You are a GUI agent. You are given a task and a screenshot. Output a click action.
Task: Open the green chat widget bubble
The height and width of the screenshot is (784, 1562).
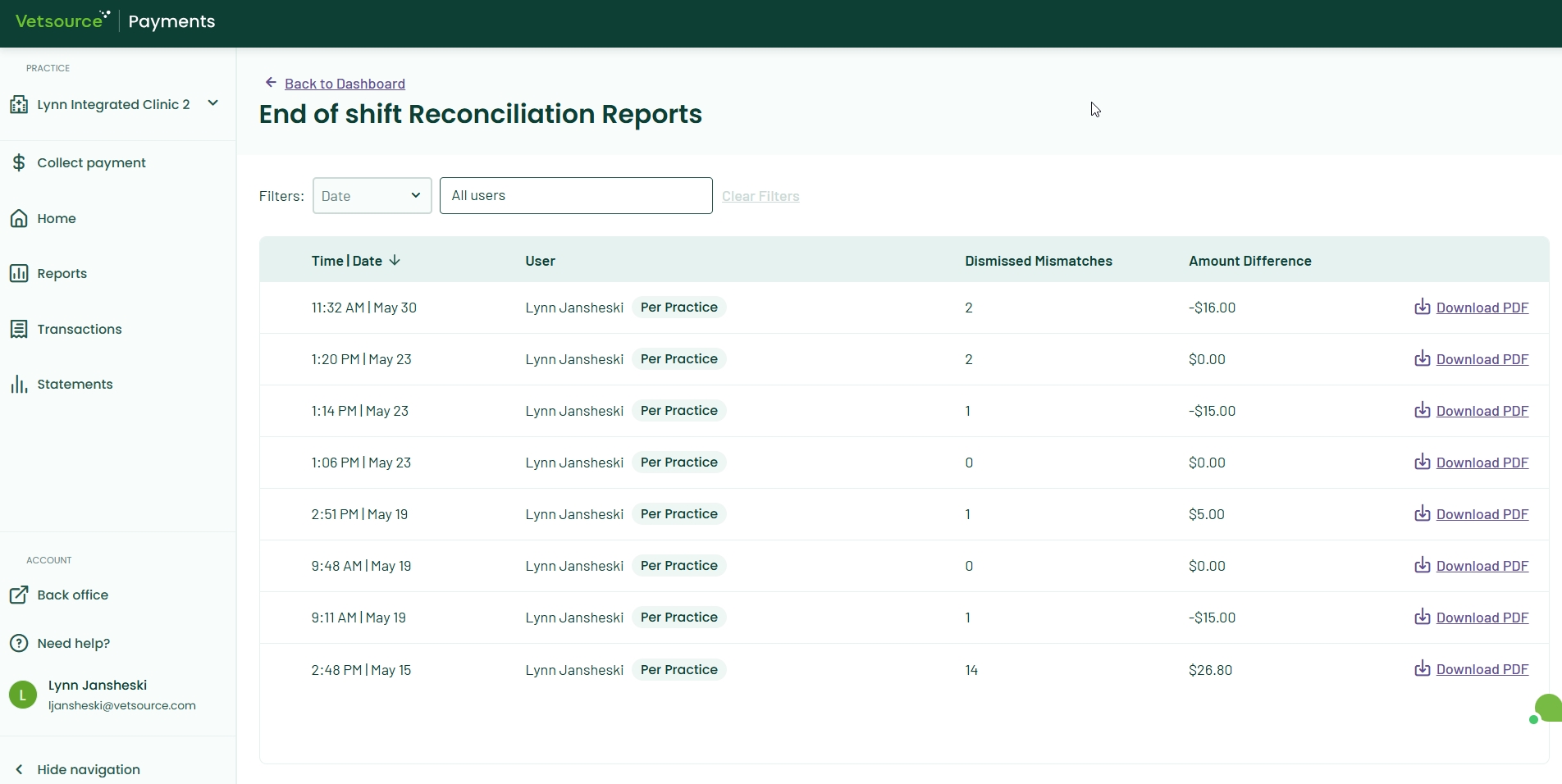[x=1547, y=709]
